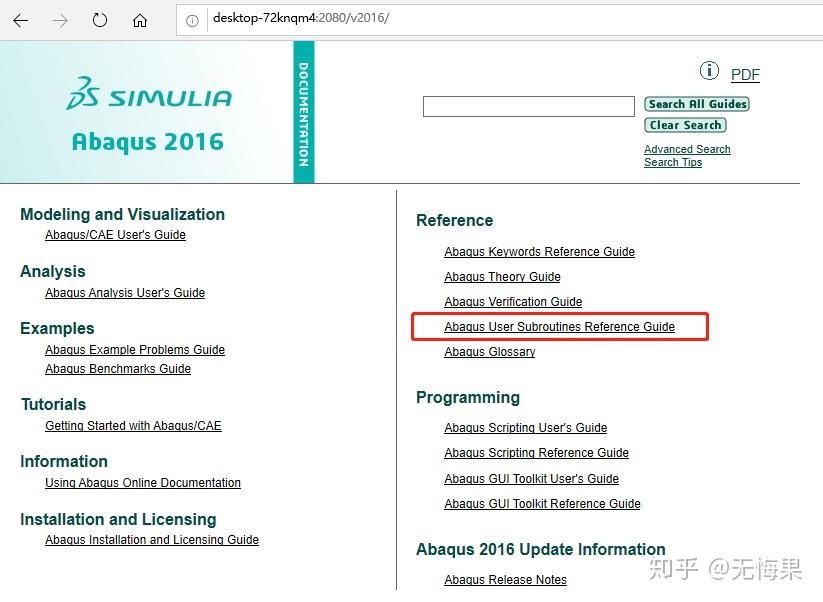Focus the documentation search text field
The height and width of the screenshot is (602, 823).
(x=529, y=106)
